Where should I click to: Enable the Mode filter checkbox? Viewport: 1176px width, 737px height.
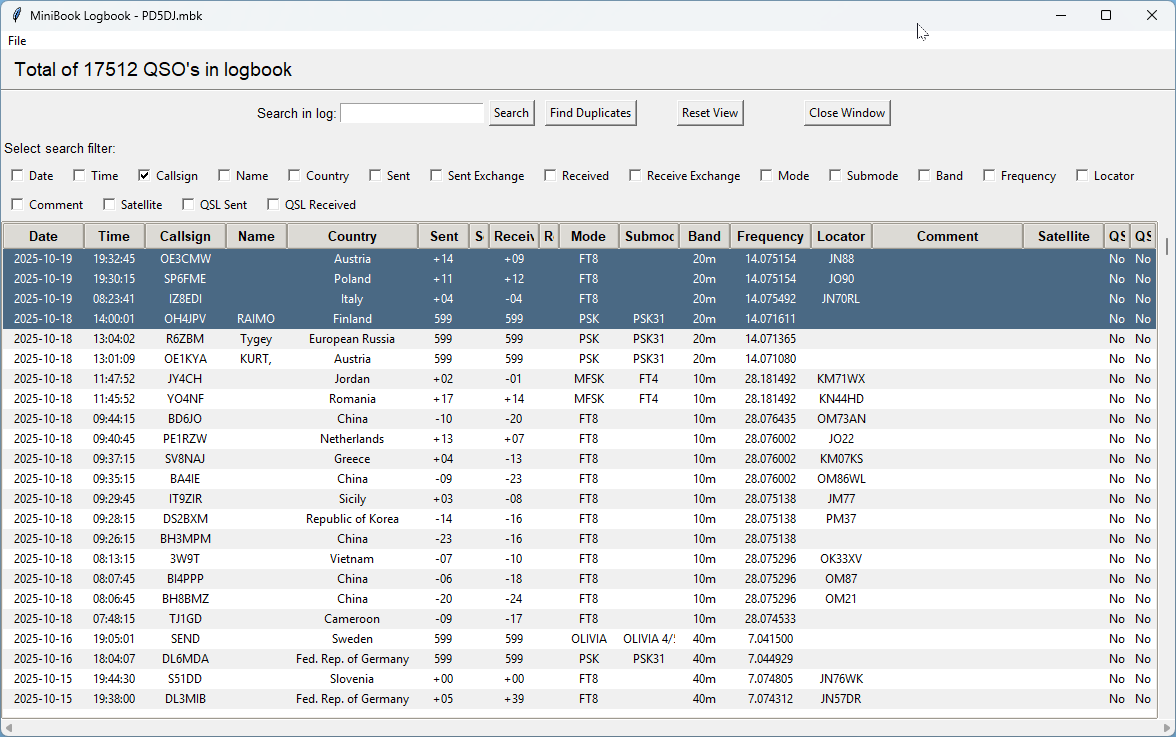pos(767,176)
